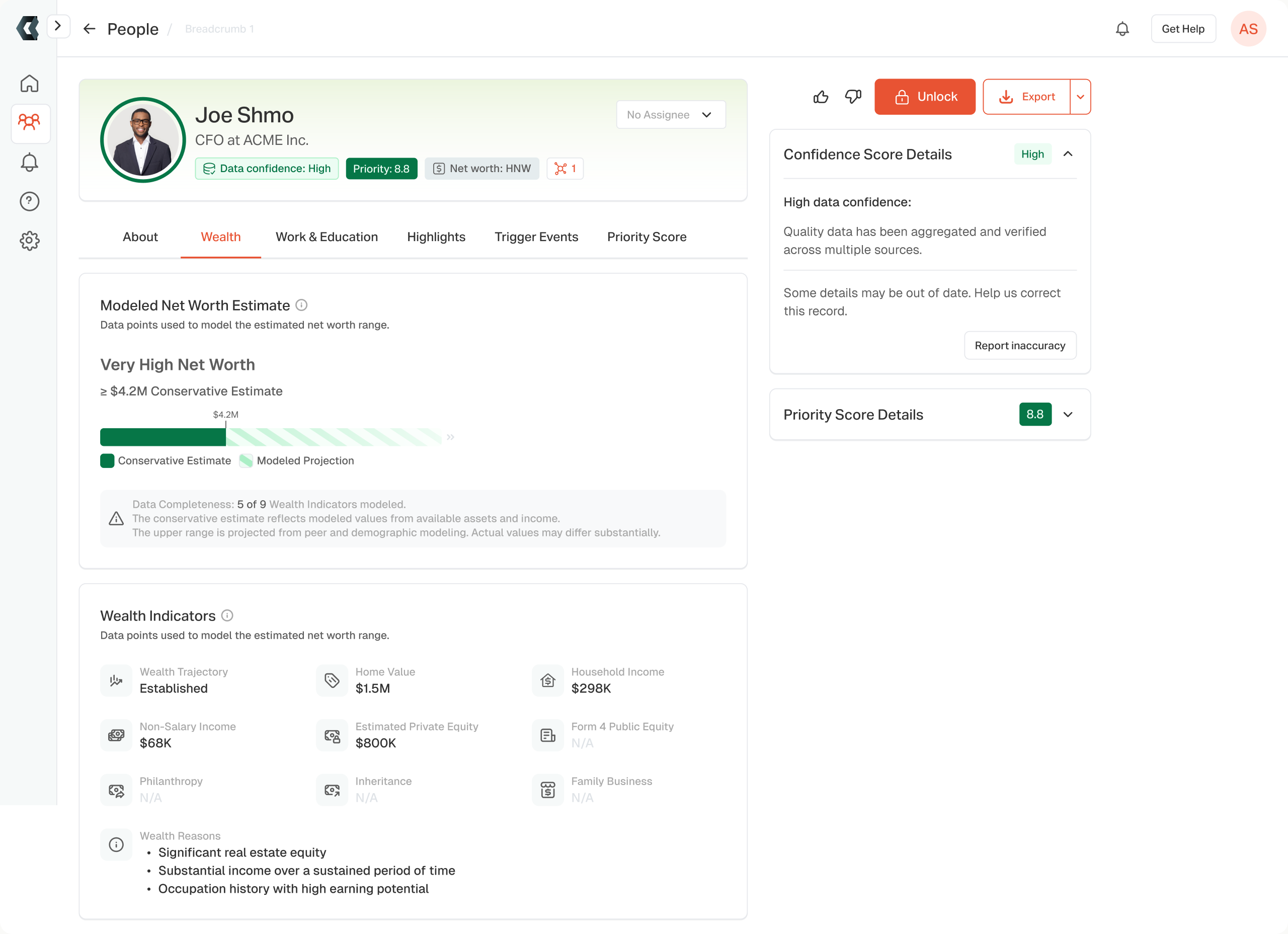Click the top-bar notifications bell
The image size is (1288, 934).
(x=1122, y=29)
